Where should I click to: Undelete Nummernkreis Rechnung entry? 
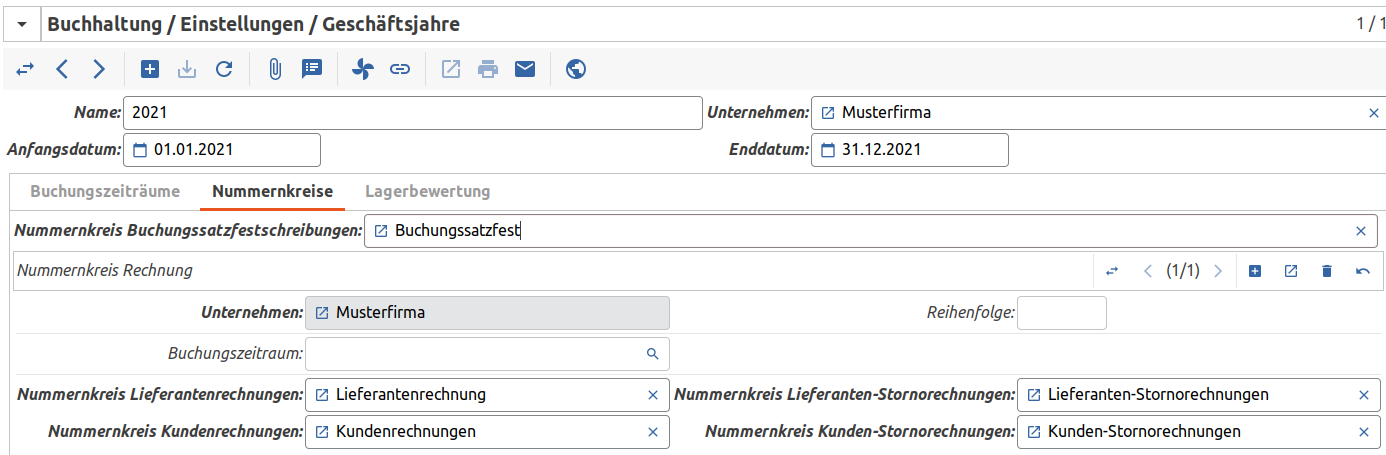(1363, 271)
